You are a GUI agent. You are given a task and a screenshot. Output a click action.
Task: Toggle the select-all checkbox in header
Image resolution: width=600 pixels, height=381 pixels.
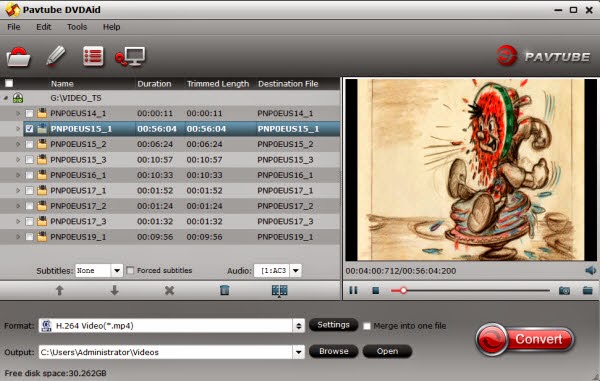(x=9, y=83)
